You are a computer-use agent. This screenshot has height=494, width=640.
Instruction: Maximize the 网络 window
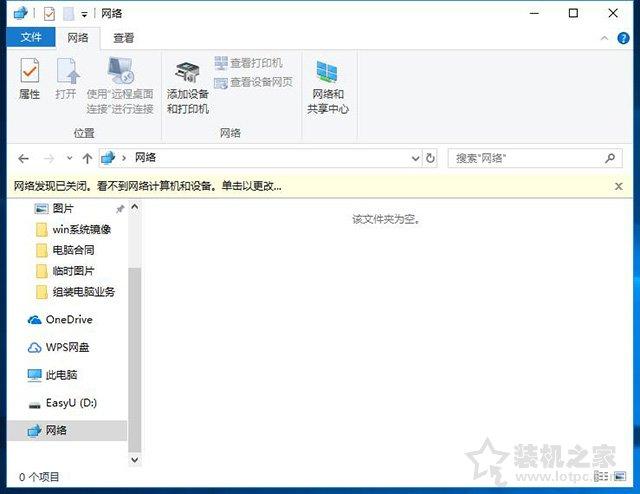coord(573,13)
